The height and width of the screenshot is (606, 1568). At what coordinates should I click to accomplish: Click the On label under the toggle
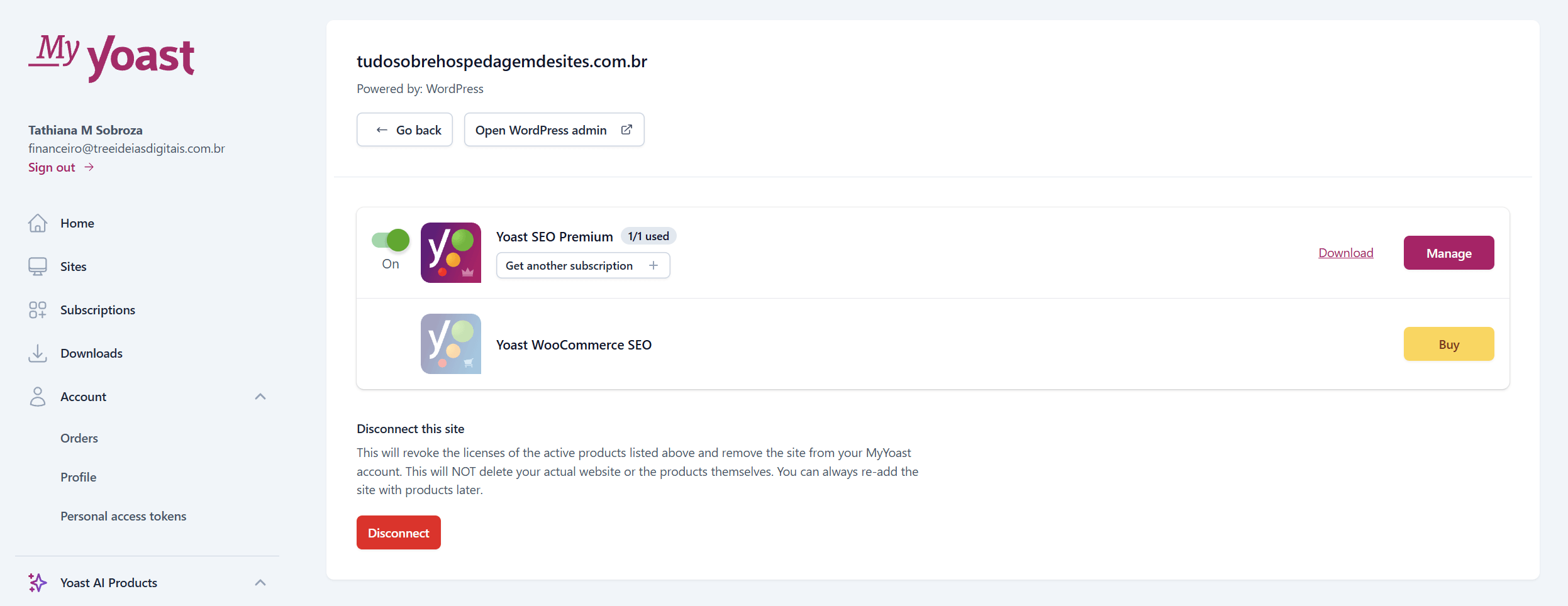tap(391, 264)
